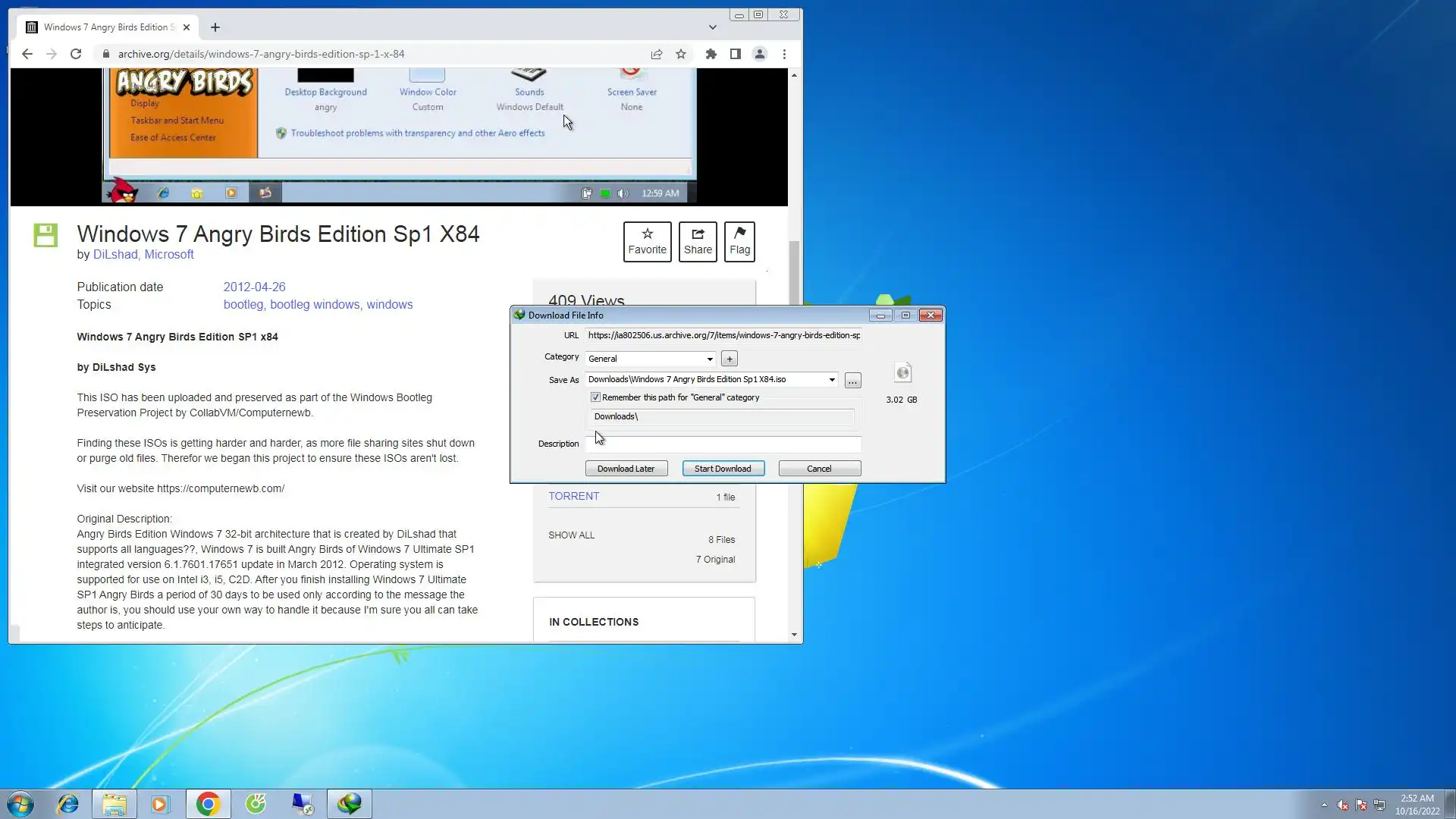1456x819 pixels.
Task: Click the page vertical scrollbar thumb
Action: [x=794, y=273]
